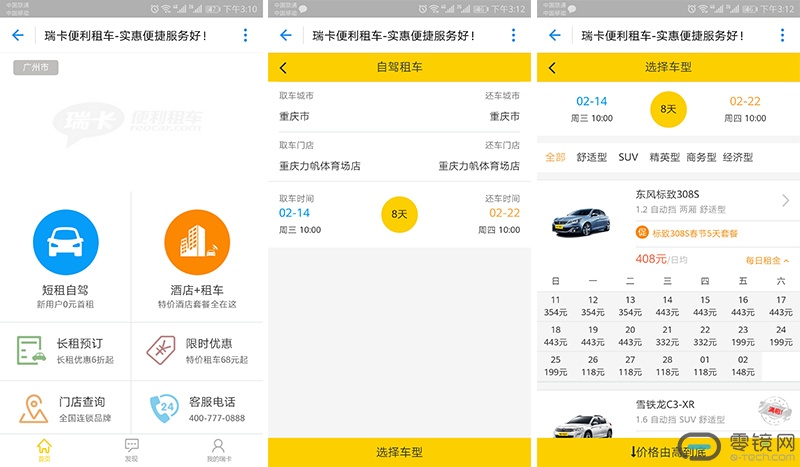Image resolution: width=800 pixels, height=467 pixels.
Task: Open 门店查询 store locator icon
Action: [x=31, y=408]
